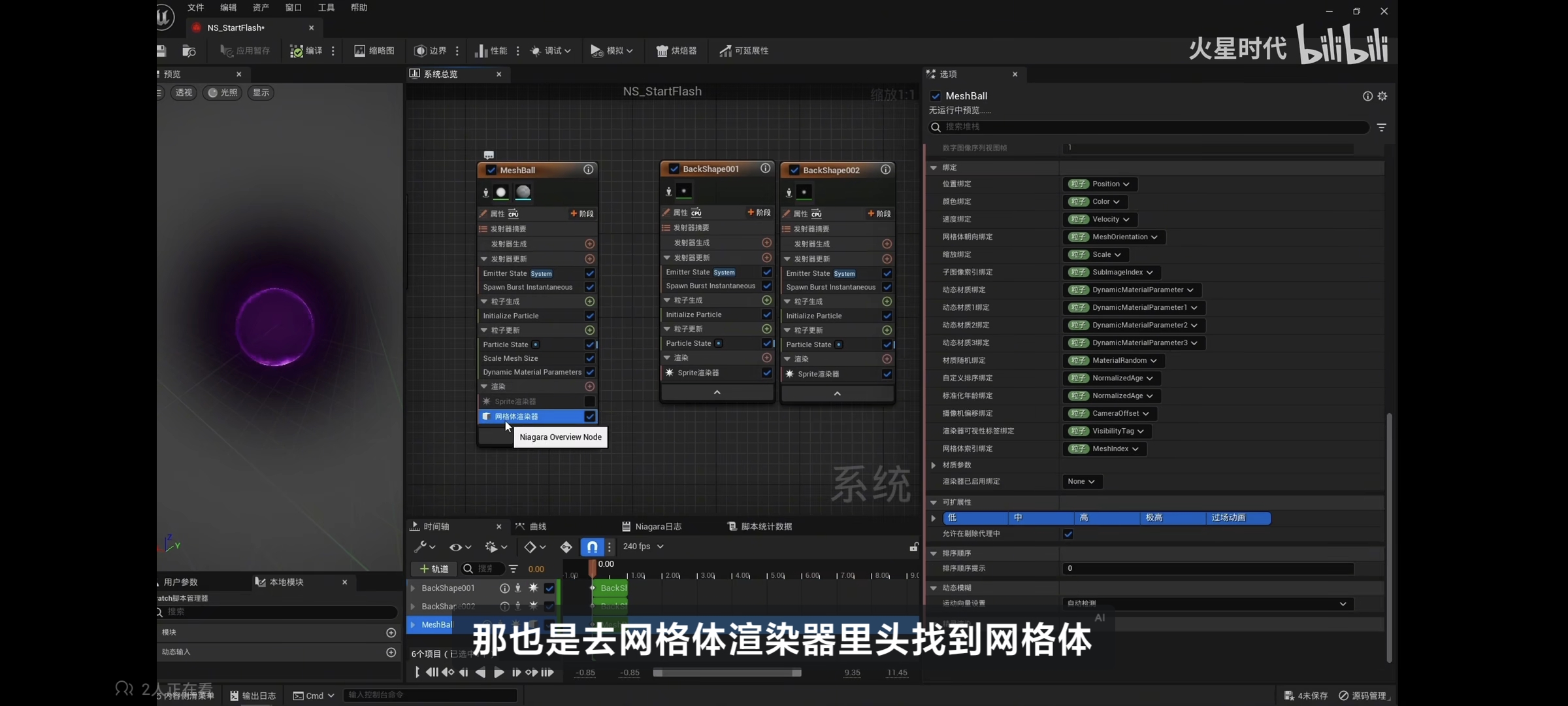Image resolution: width=1568 pixels, height=706 pixels.
Task: Switch to the Niagara日志 tab
Action: [x=652, y=526]
